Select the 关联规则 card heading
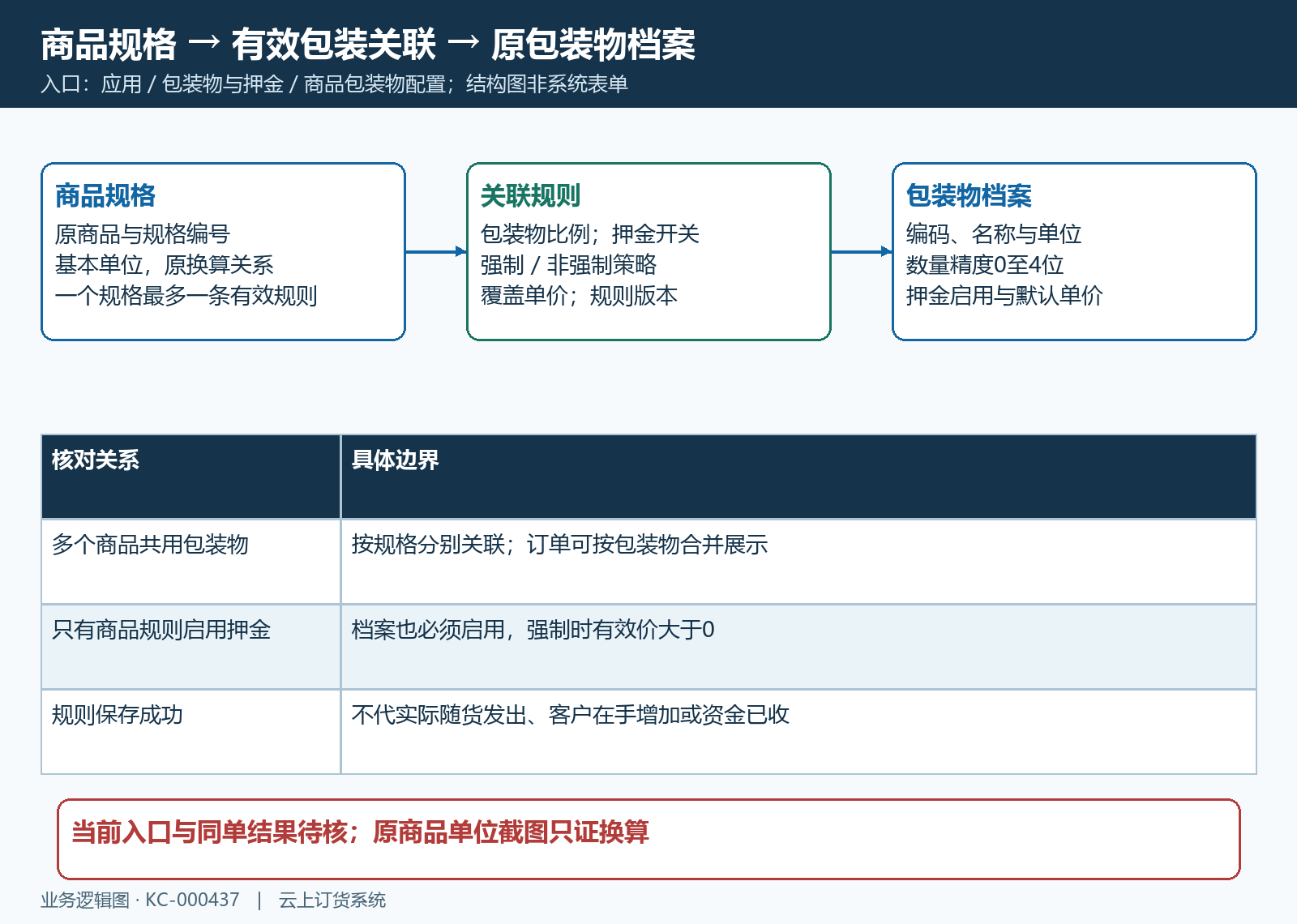Screen dimensions: 1297x924 pyautogui.click(x=531, y=195)
